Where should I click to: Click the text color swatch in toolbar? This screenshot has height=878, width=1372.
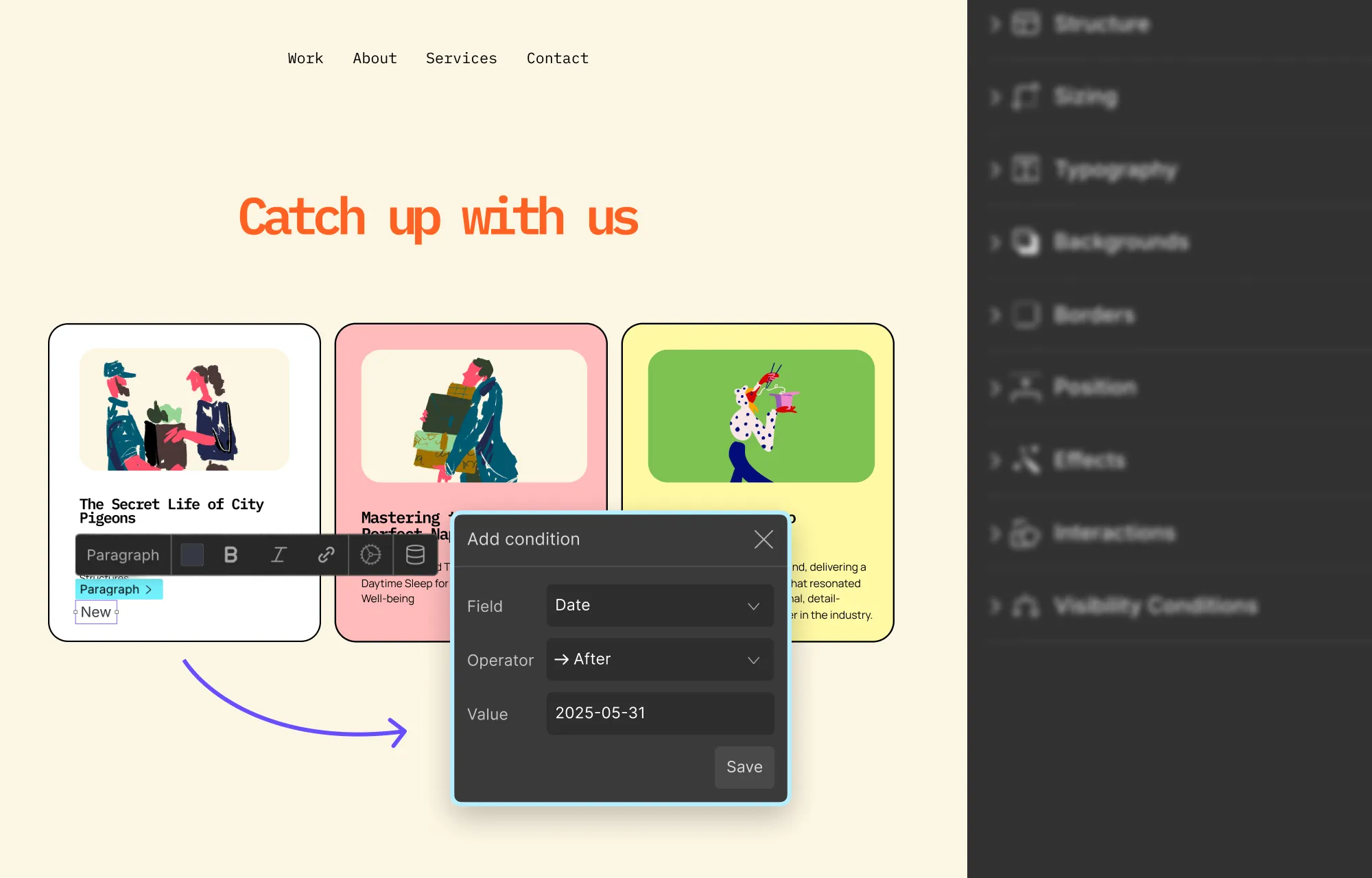point(192,555)
